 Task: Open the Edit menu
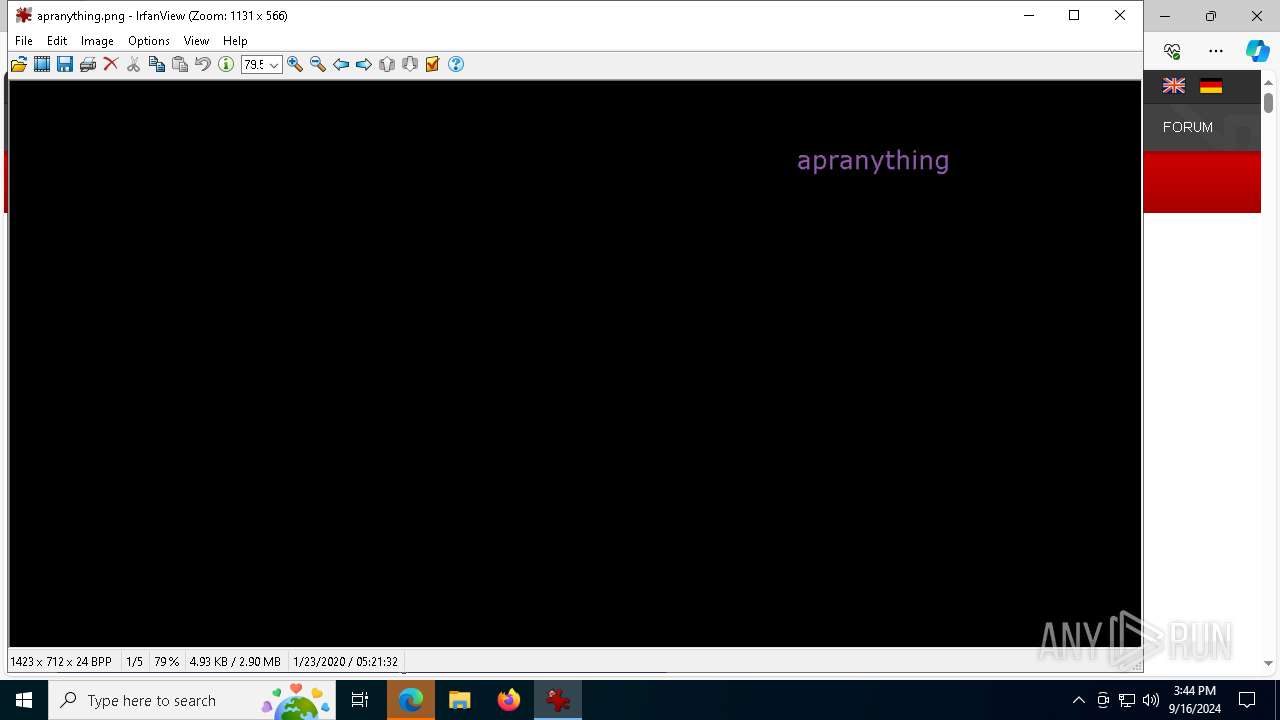[57, 41]
